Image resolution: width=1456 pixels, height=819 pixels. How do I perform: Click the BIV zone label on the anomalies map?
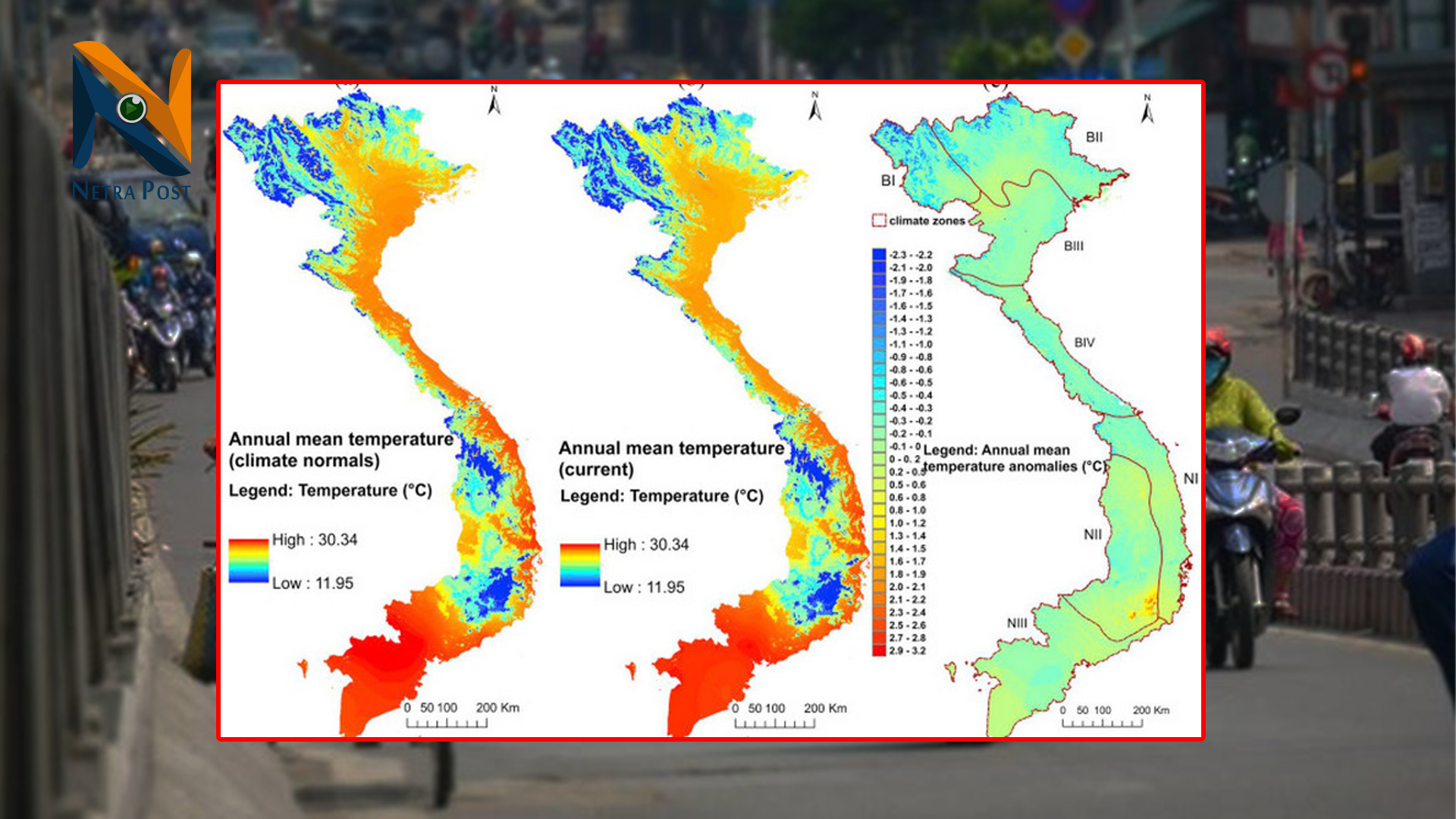tap(1084, 343)
